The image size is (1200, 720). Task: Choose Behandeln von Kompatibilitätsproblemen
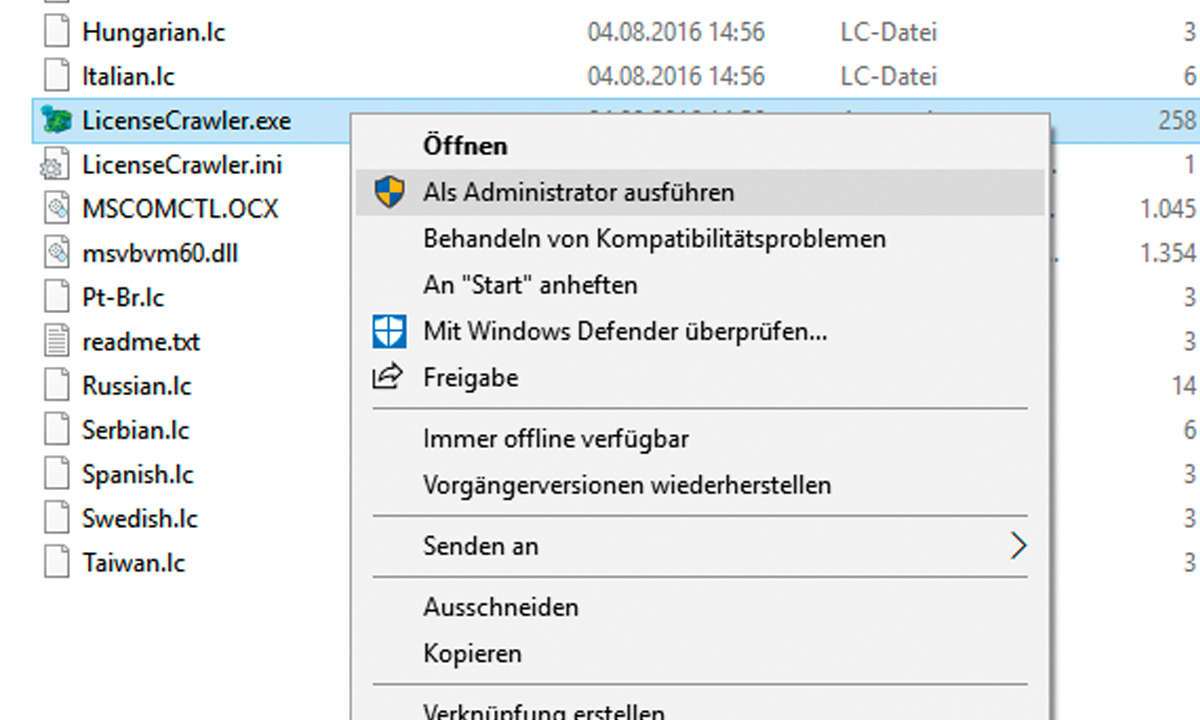654,239
